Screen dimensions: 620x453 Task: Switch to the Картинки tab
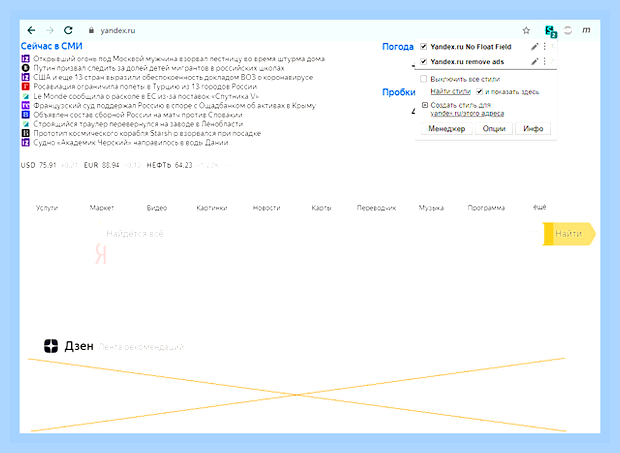[x=212, y=208]
